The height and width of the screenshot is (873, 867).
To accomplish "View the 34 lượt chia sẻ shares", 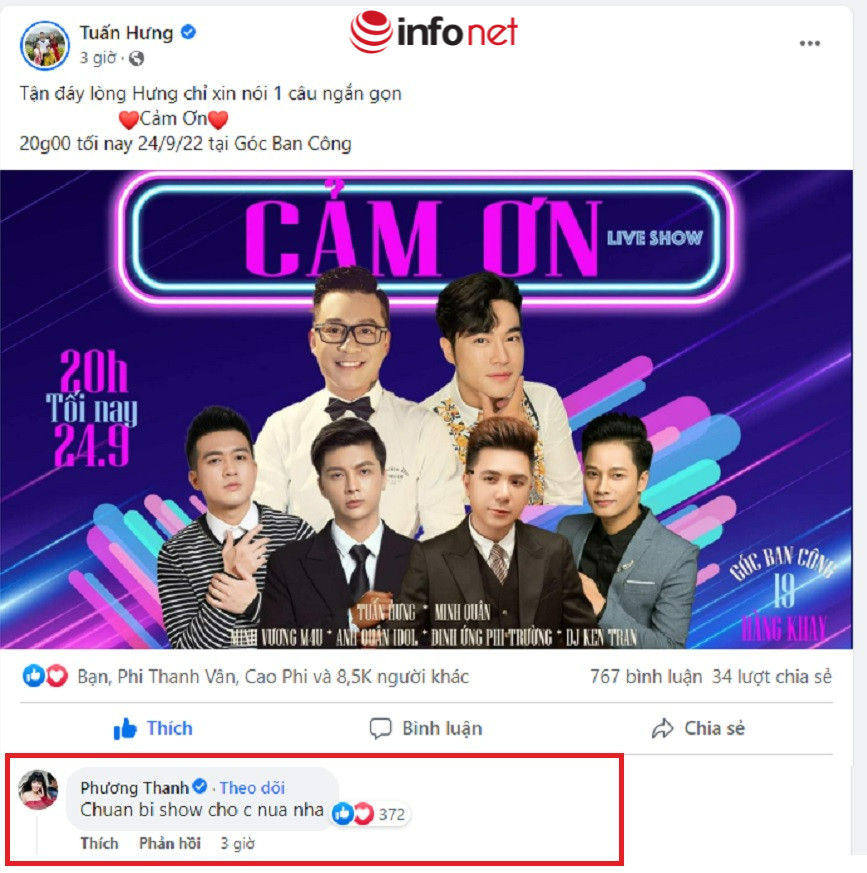I will pos(772,676).
